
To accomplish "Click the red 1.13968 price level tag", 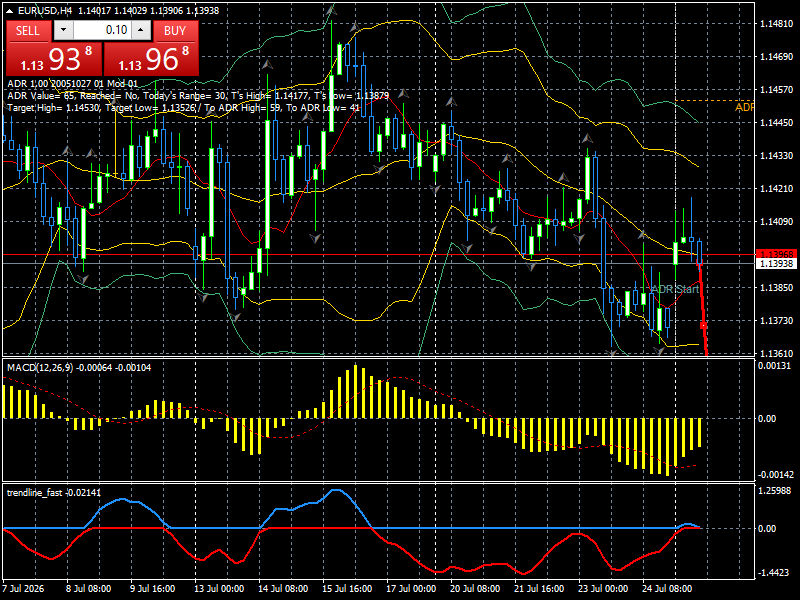I will (x=777, y=254).
